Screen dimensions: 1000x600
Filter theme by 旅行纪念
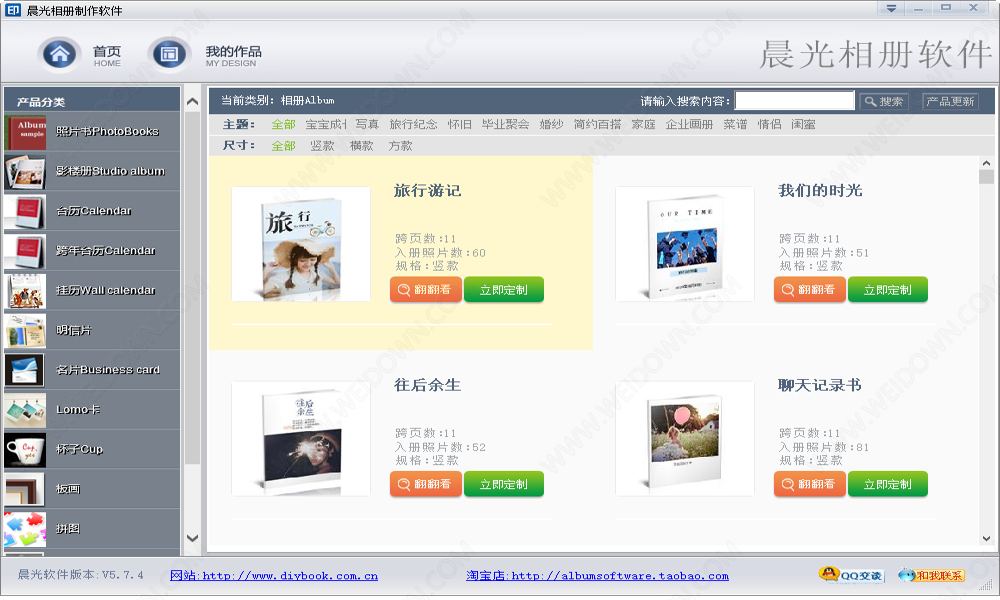point(413,125)
